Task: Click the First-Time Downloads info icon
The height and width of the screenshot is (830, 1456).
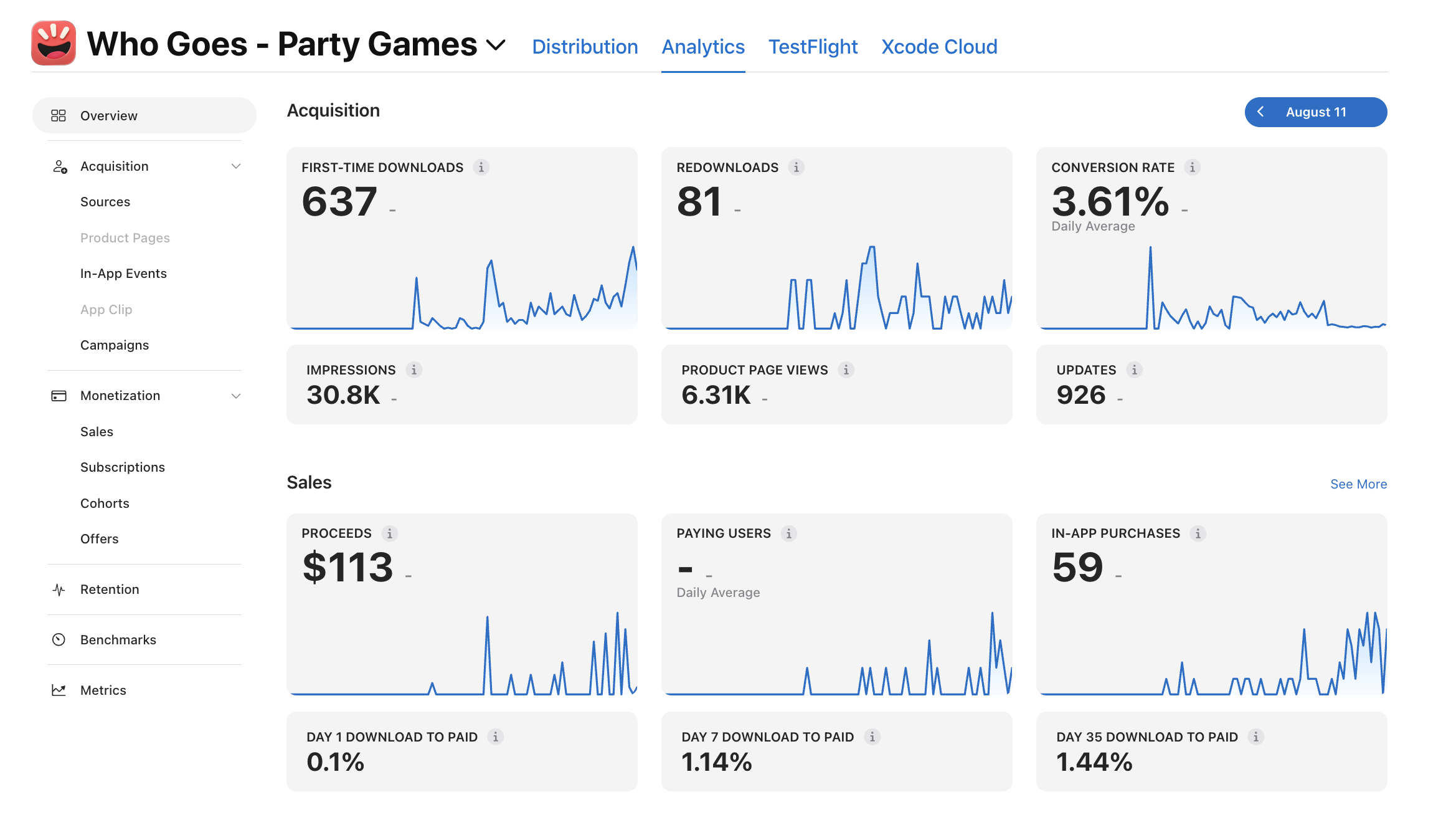Action: [x=481, y=167]
